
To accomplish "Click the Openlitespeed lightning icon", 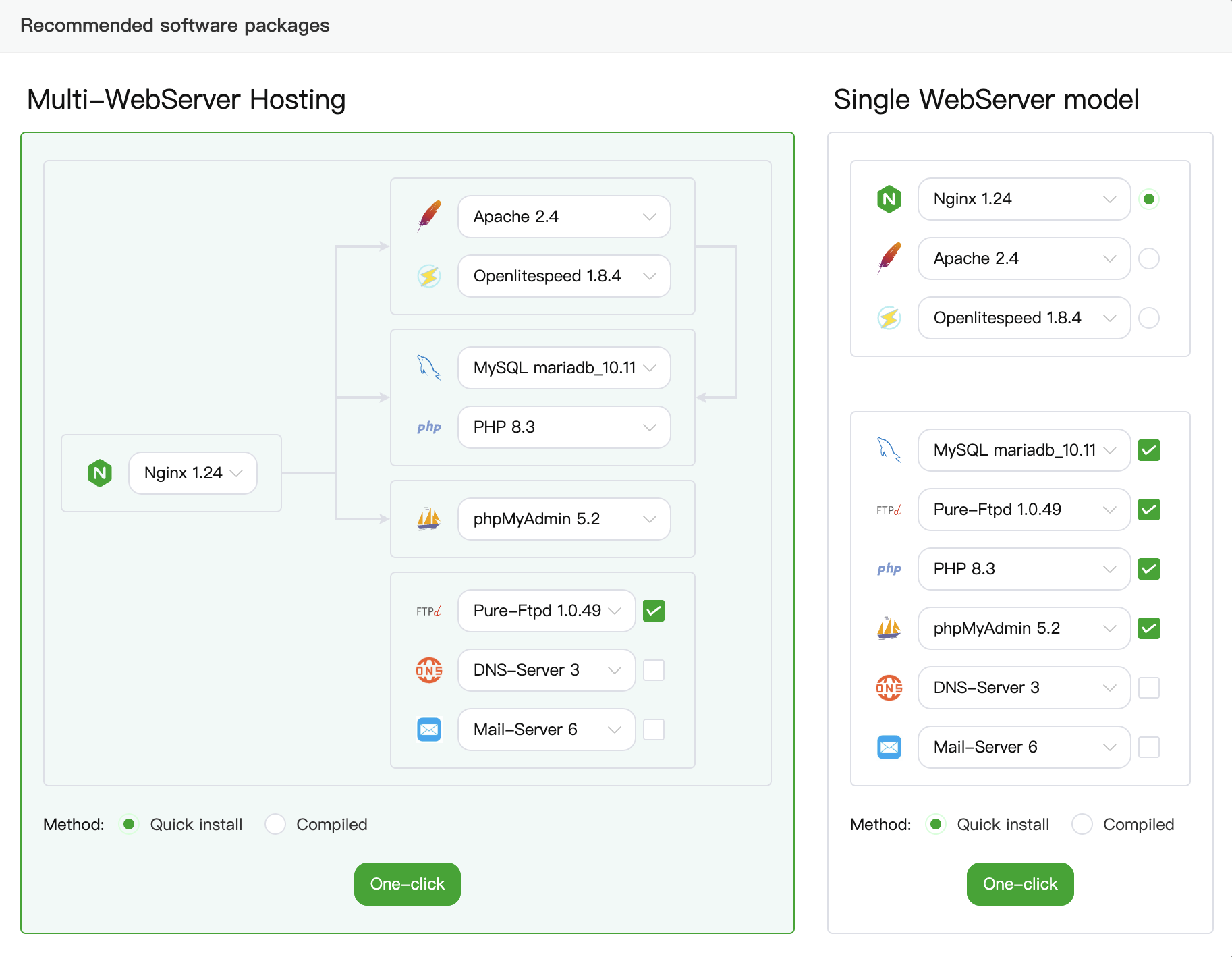I will (429, 275).
